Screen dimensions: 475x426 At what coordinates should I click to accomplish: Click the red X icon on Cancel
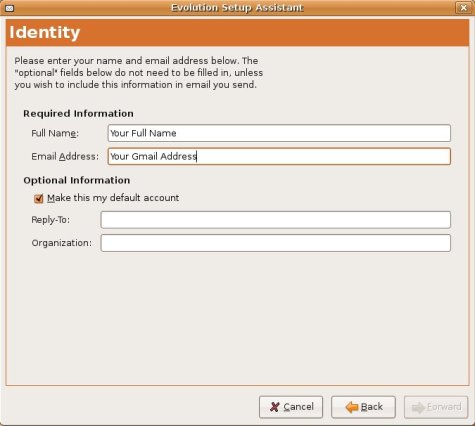click(x=275, y=407)
